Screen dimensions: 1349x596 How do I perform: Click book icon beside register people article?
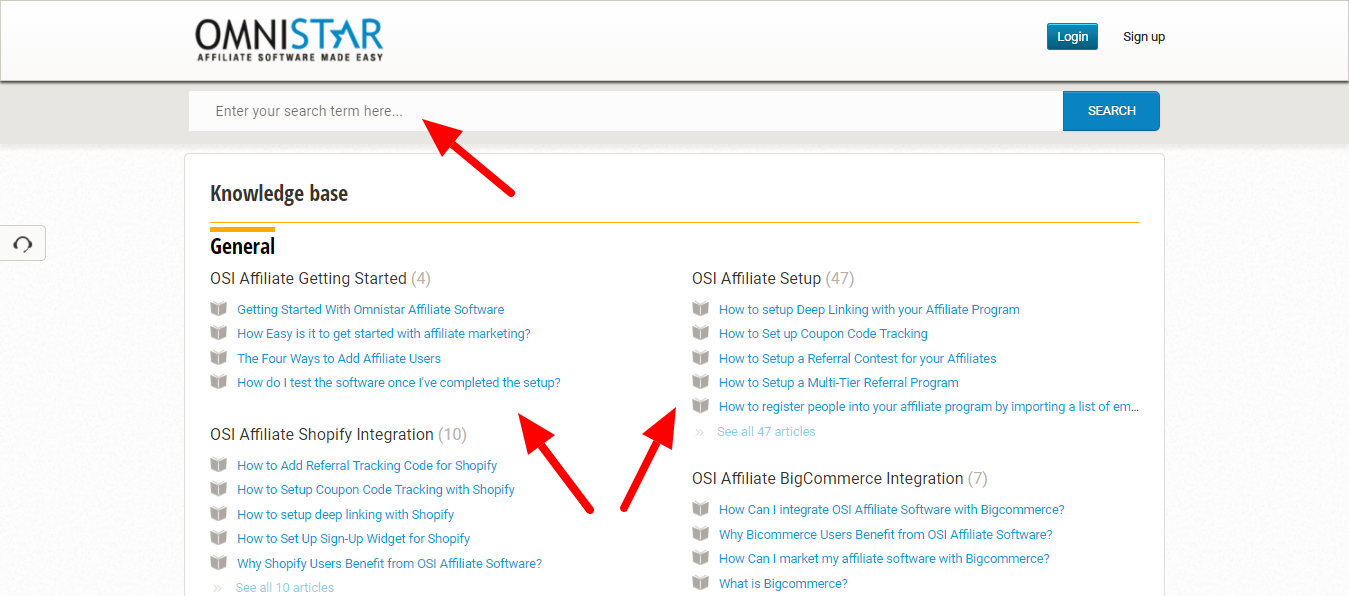701,406
